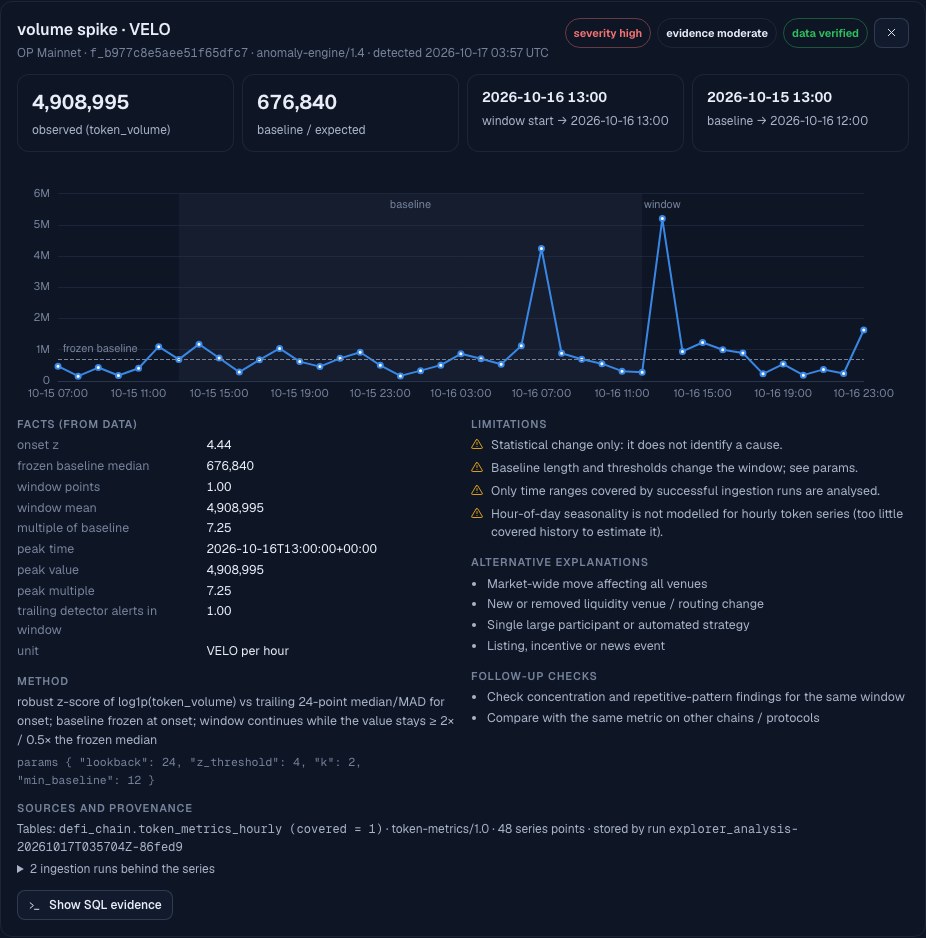Click the params JSON text with lookback
926x938 pixels.
(x=189, y=771)
